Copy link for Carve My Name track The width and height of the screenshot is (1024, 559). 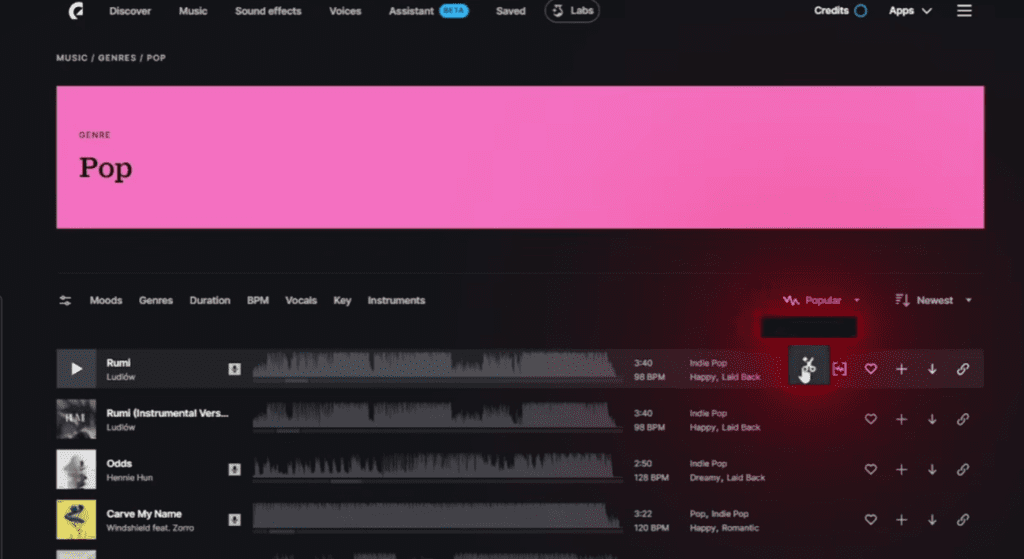tap(962, 519)
